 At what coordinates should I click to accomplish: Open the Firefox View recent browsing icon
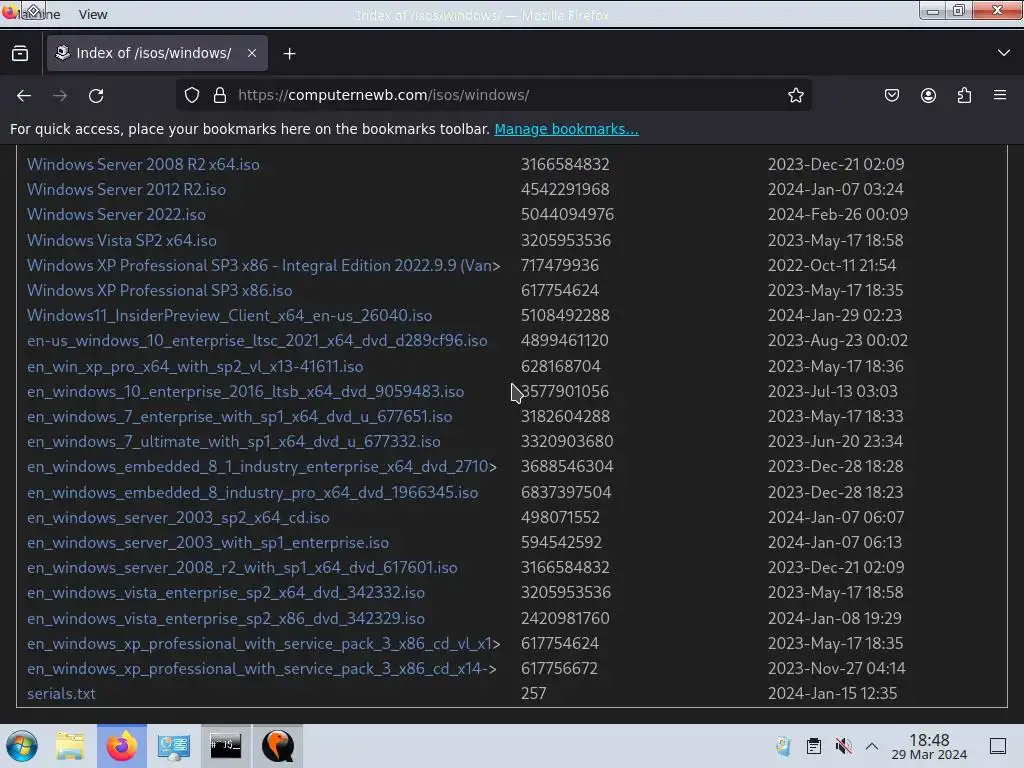[20, 54]
